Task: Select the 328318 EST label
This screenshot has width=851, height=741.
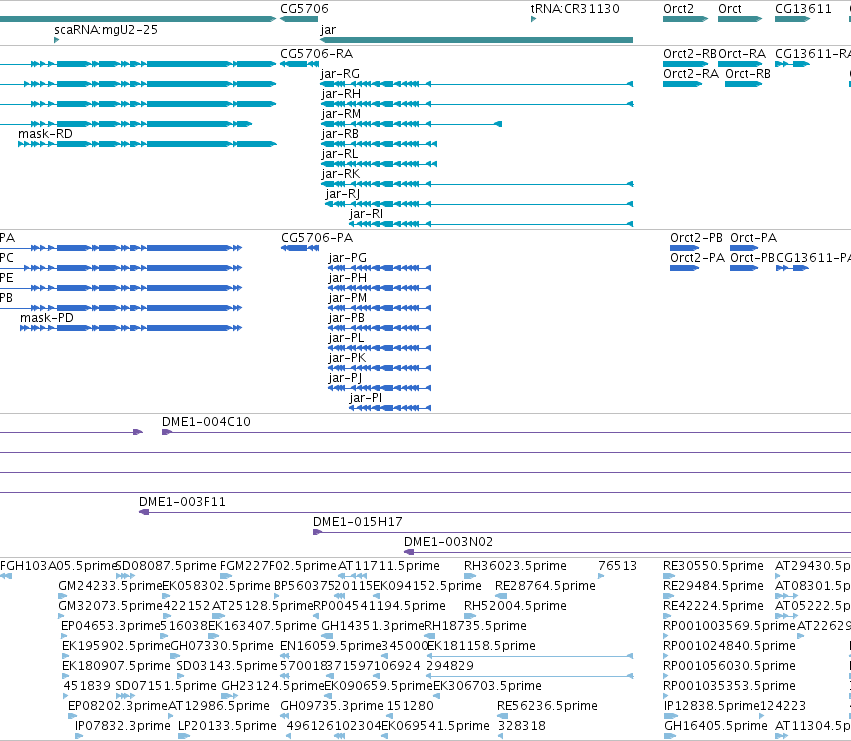Action: click(x=522, y=726)
